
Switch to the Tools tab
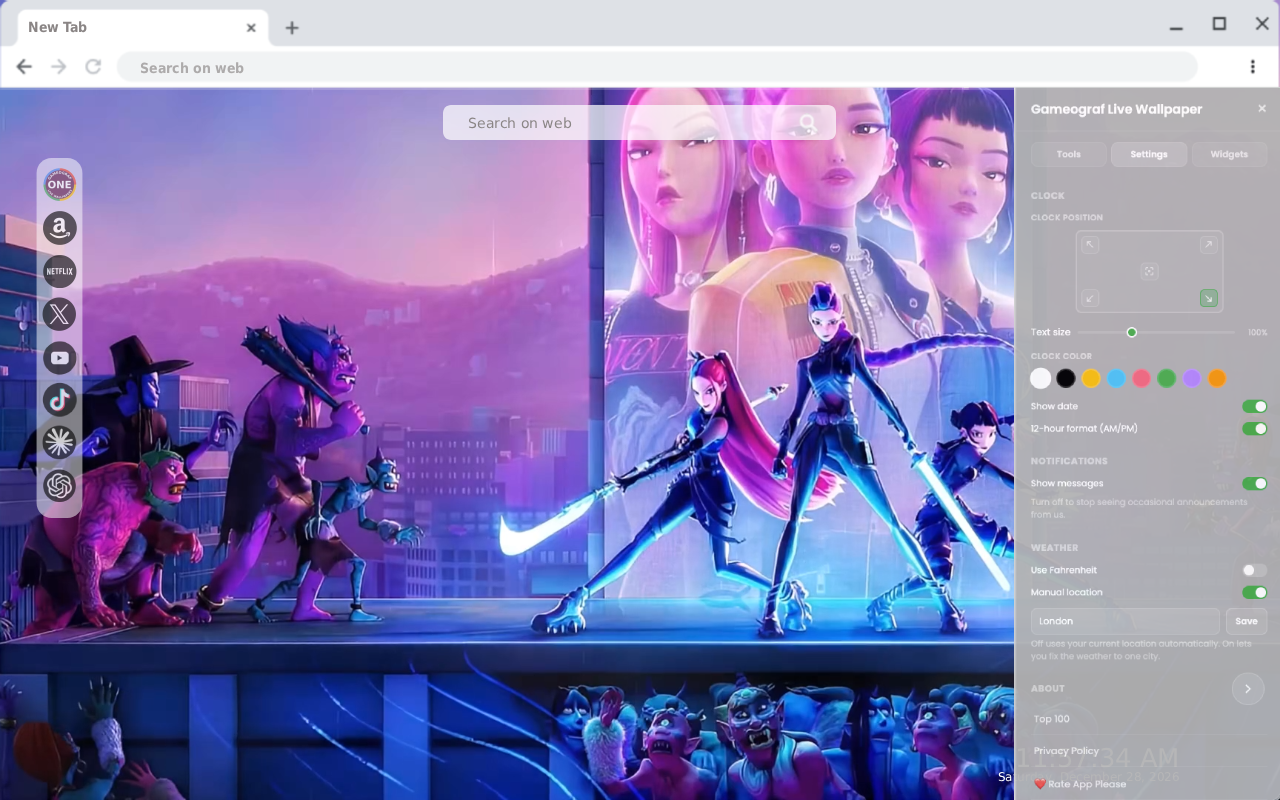(1069, 154)
